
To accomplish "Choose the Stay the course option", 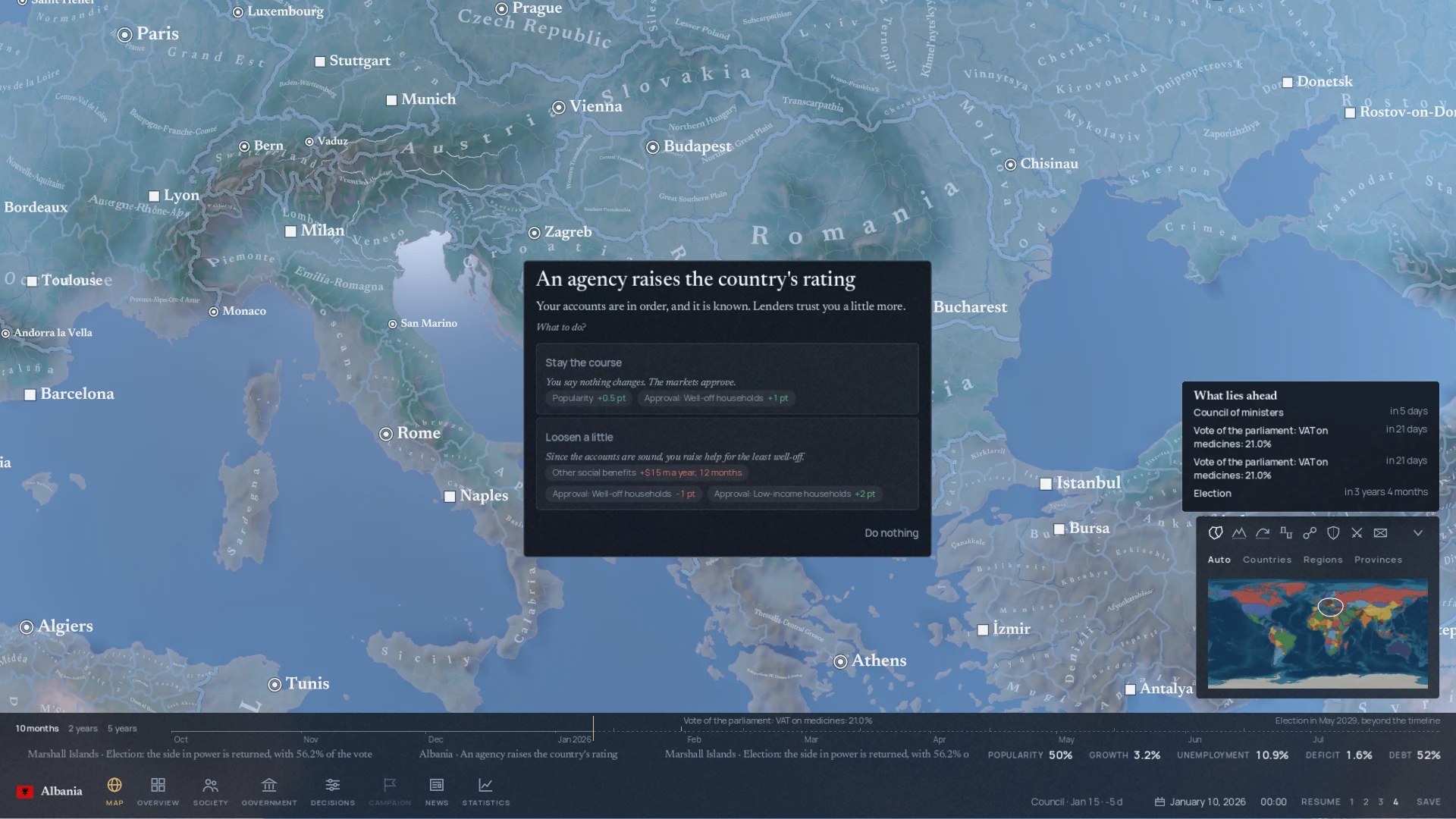I will [x=727, y=379].
